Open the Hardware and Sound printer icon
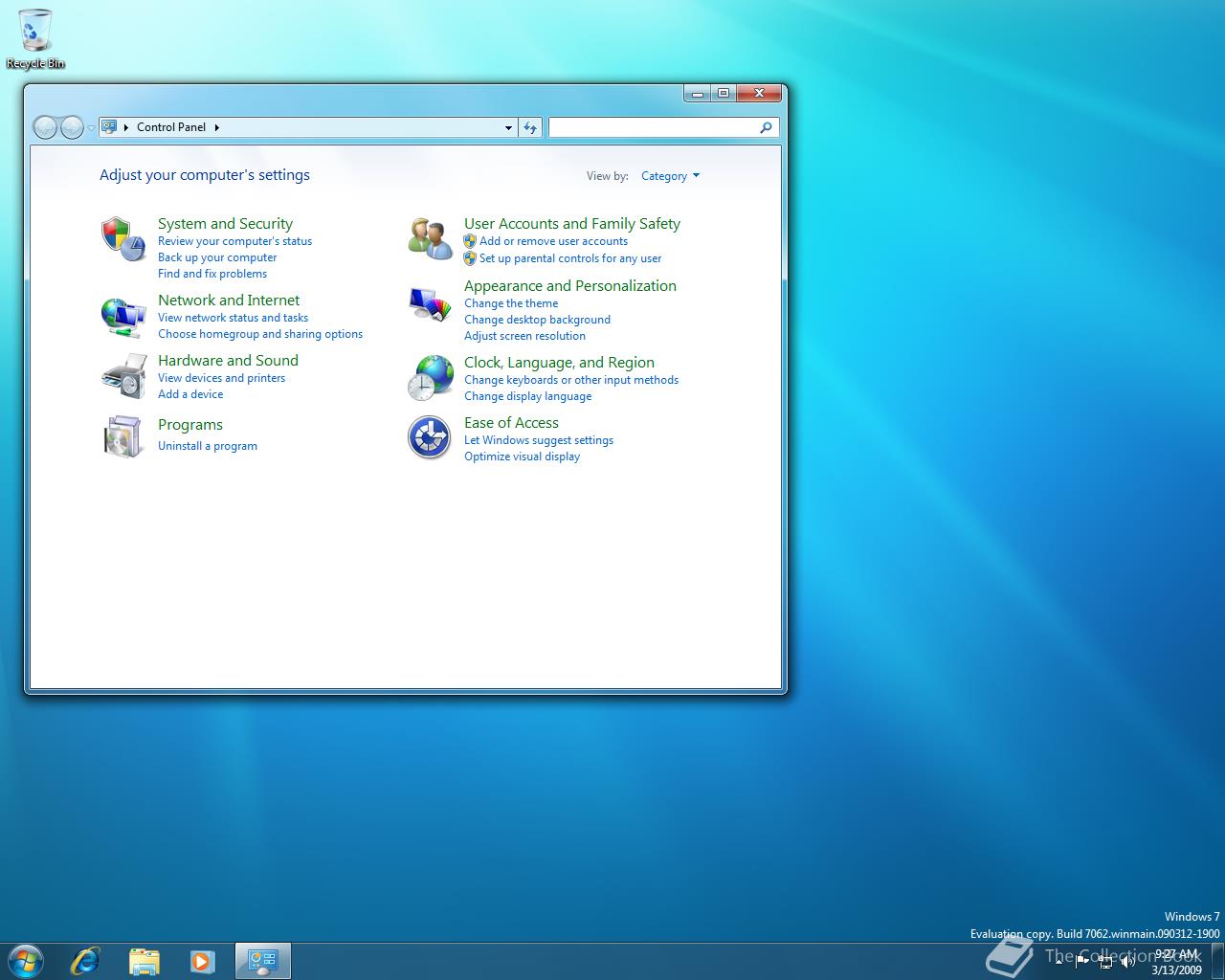 (122, 376)
